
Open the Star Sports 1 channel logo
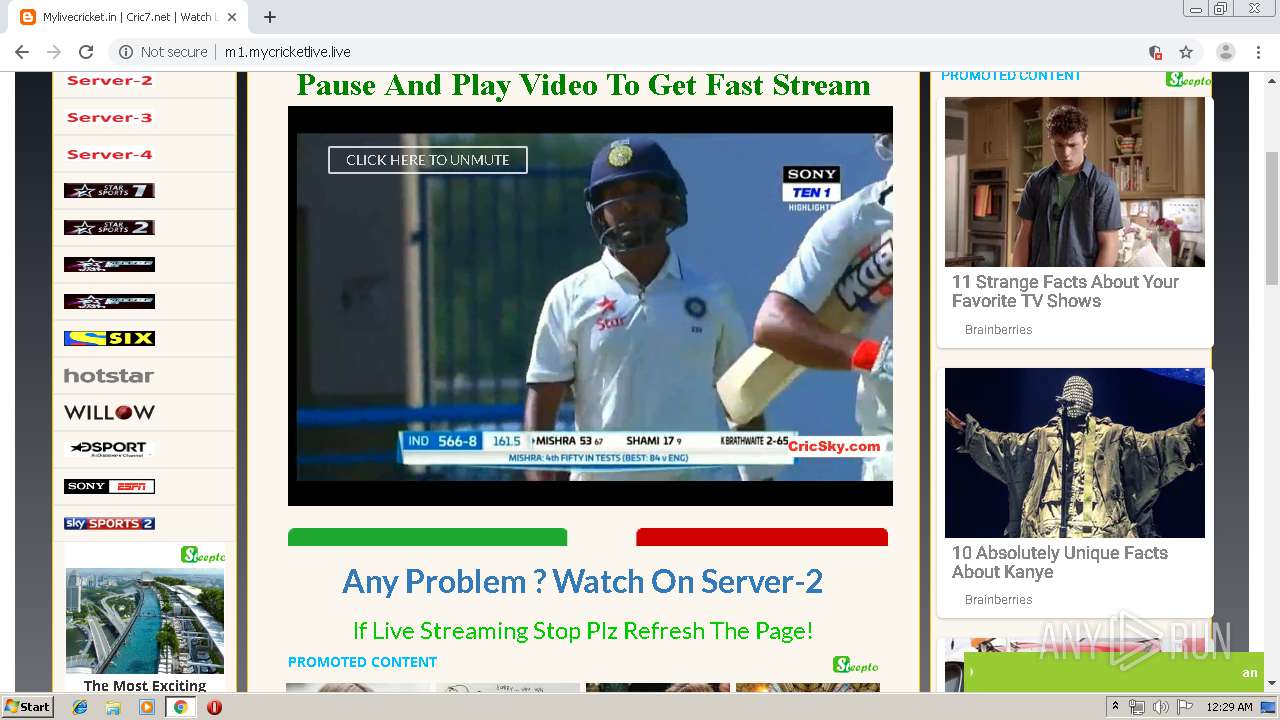(109, 191)
